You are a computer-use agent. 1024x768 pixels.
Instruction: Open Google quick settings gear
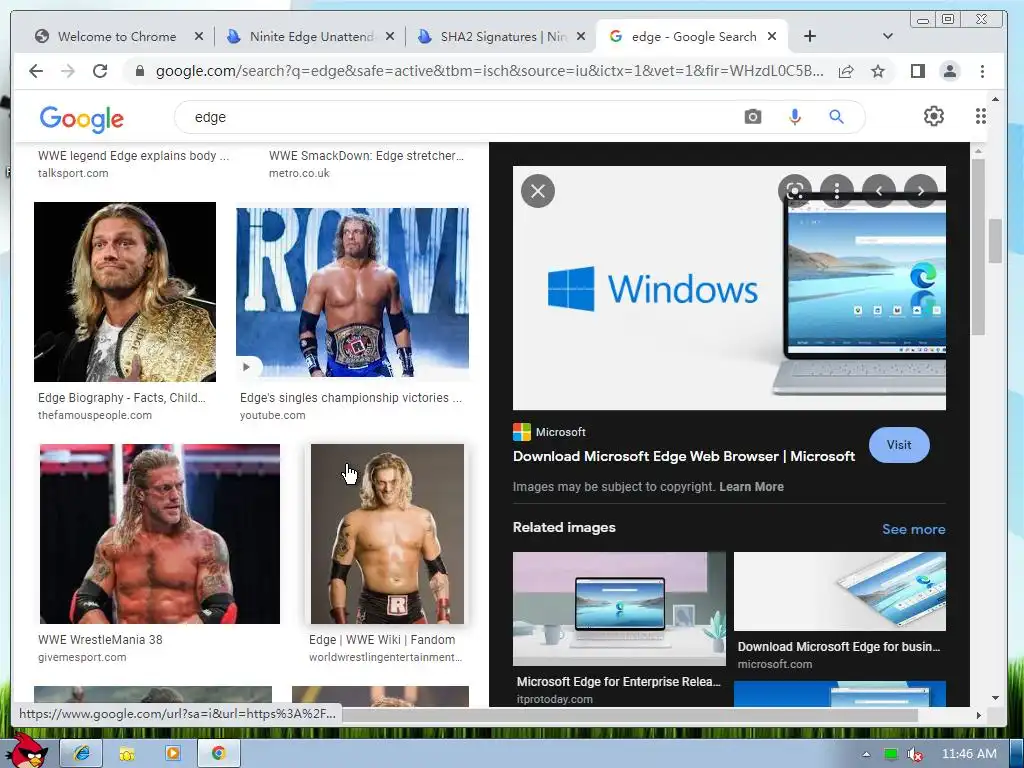point(934,116)
